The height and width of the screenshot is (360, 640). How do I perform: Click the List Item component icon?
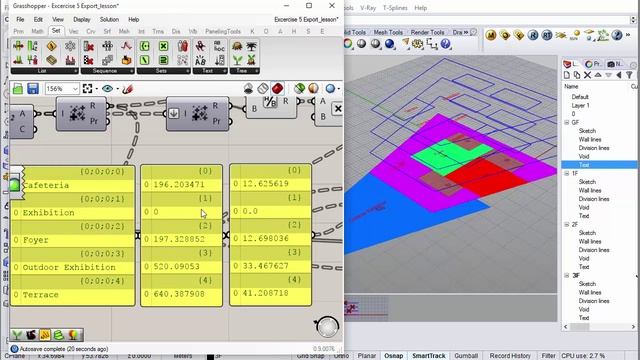pos(18,46)
